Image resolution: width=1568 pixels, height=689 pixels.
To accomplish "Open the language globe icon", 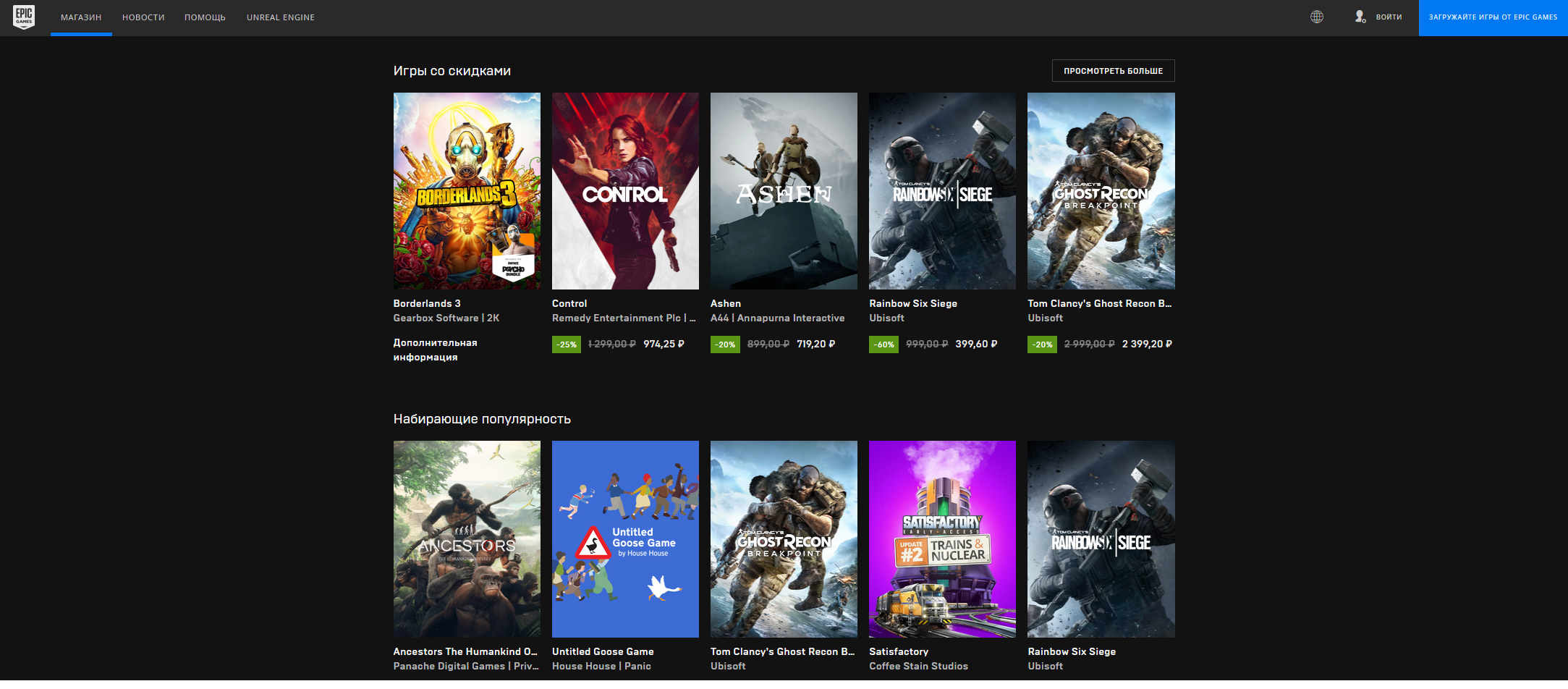I will click(1317, 17).
